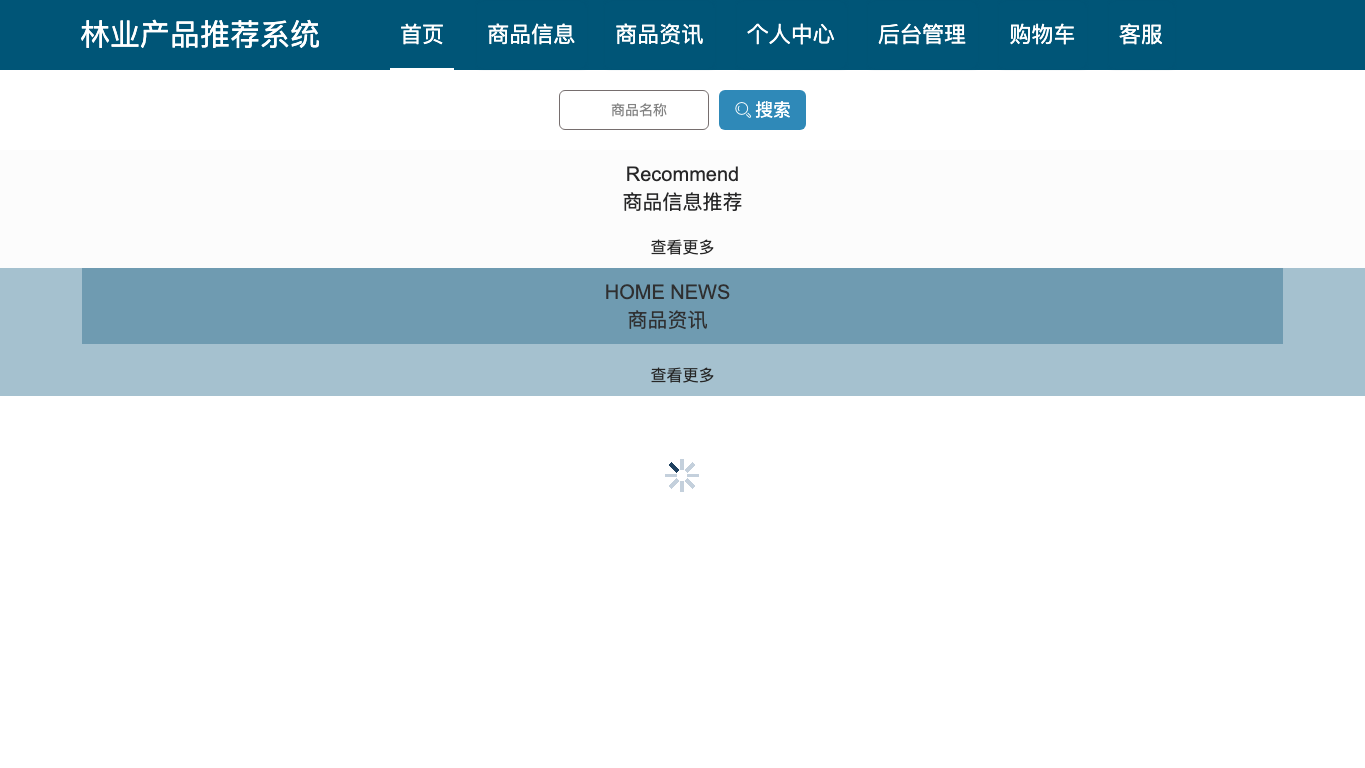Select 查看更多 under the Recommend section

(x=682, y=247)
